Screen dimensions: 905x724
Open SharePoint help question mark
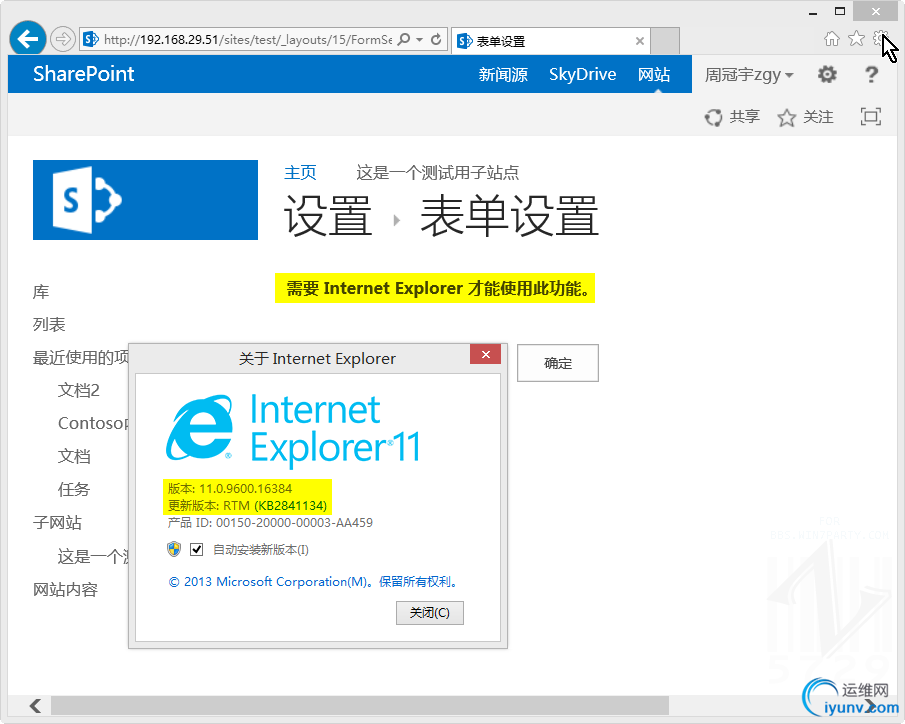pos(872,74)
